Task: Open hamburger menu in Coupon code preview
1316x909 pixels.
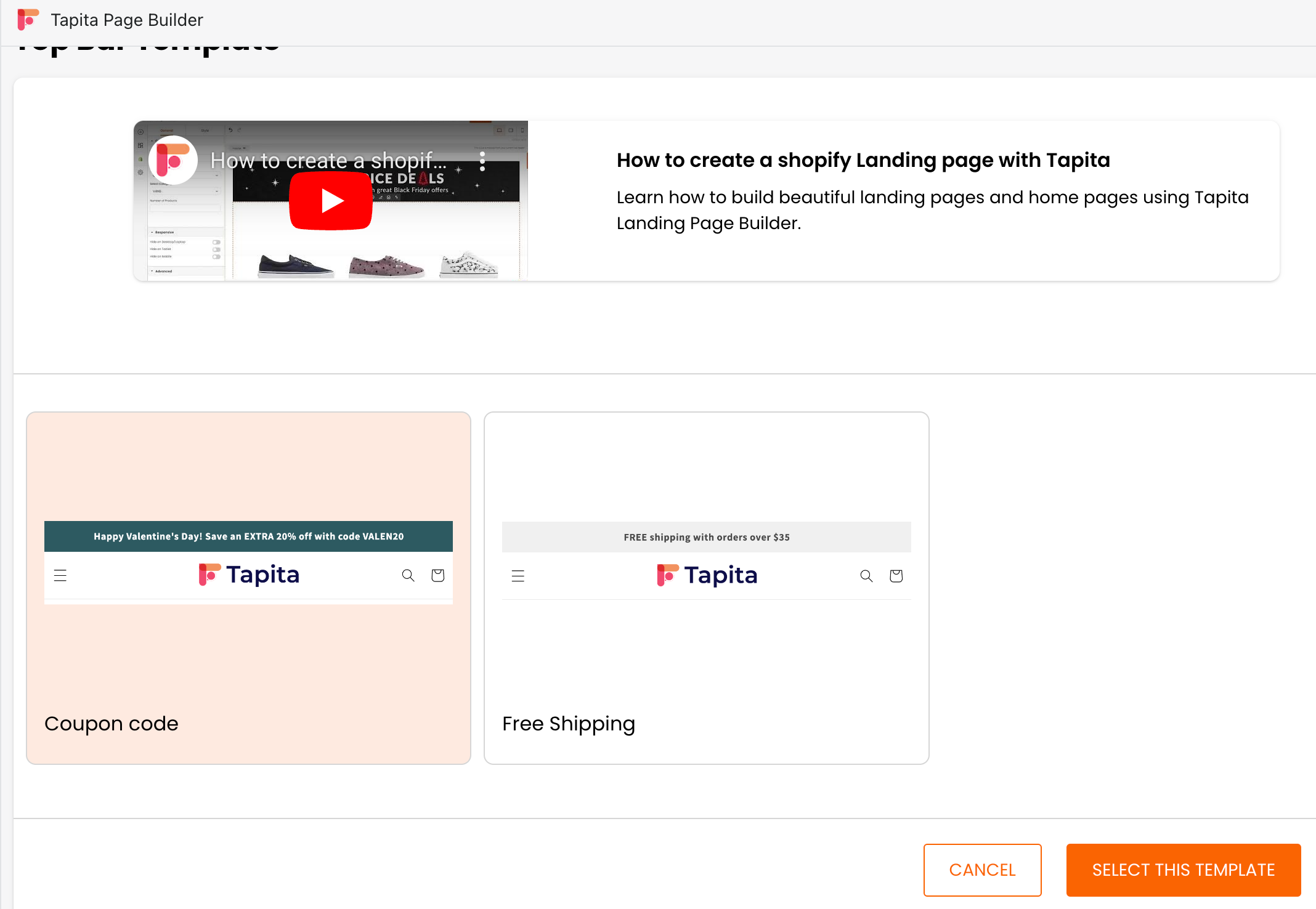Action: [x=60, y=575]
